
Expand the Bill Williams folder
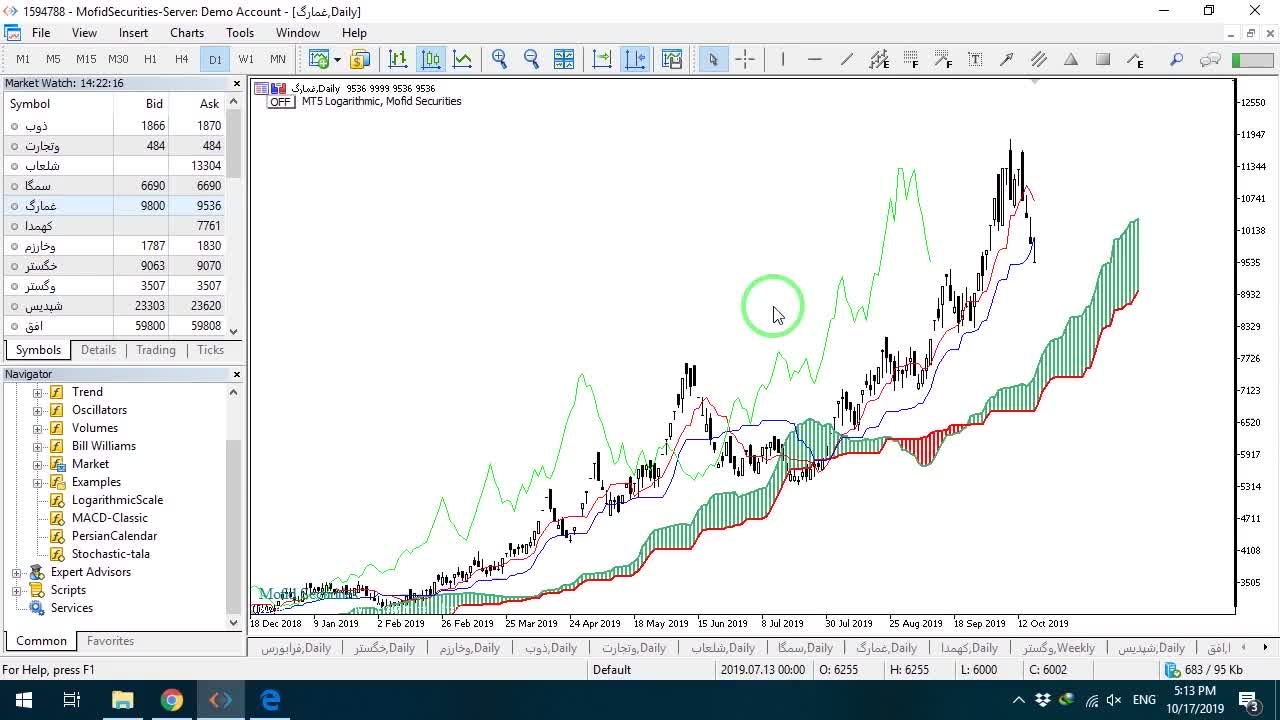point(38,446)
